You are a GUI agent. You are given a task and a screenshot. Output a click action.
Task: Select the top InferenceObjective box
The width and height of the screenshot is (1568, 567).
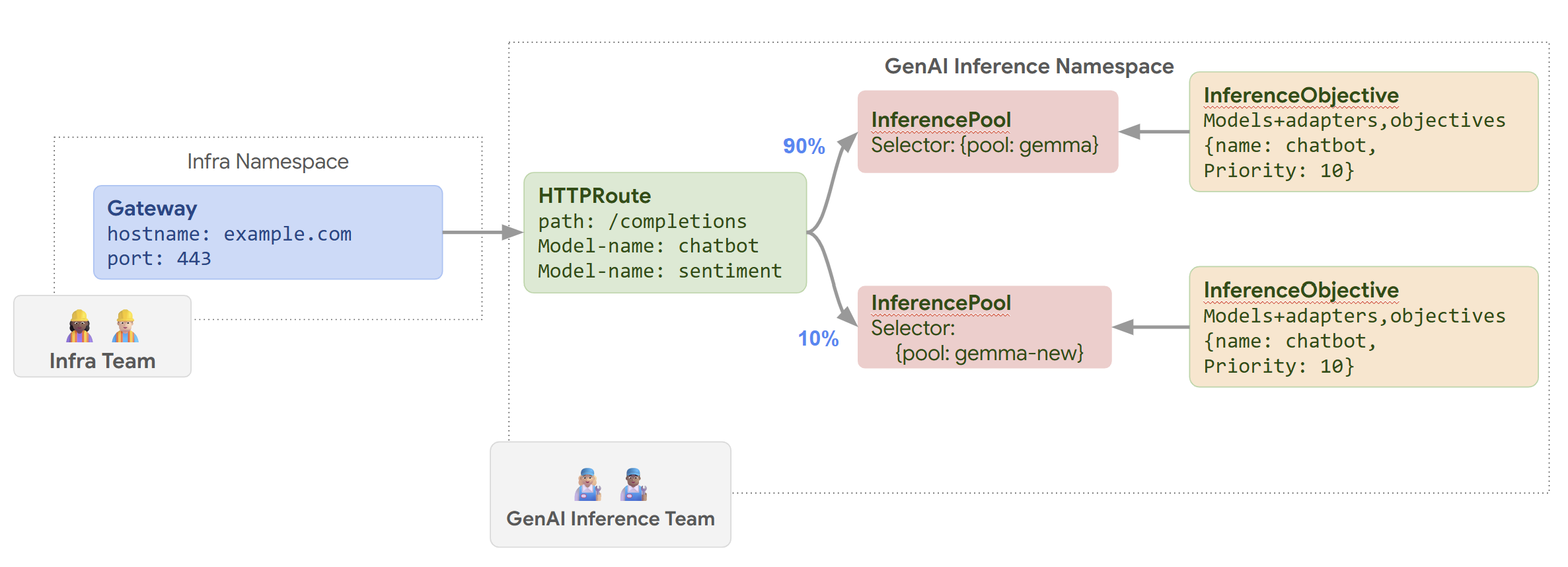tap(1363, 132)
